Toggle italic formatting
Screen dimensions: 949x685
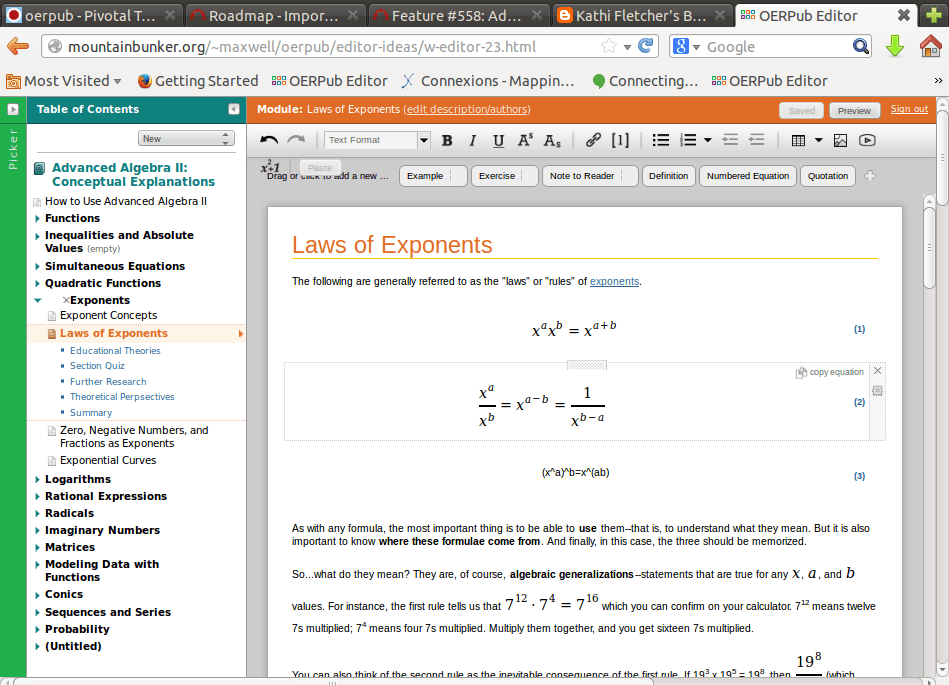(x=472, y=141)
